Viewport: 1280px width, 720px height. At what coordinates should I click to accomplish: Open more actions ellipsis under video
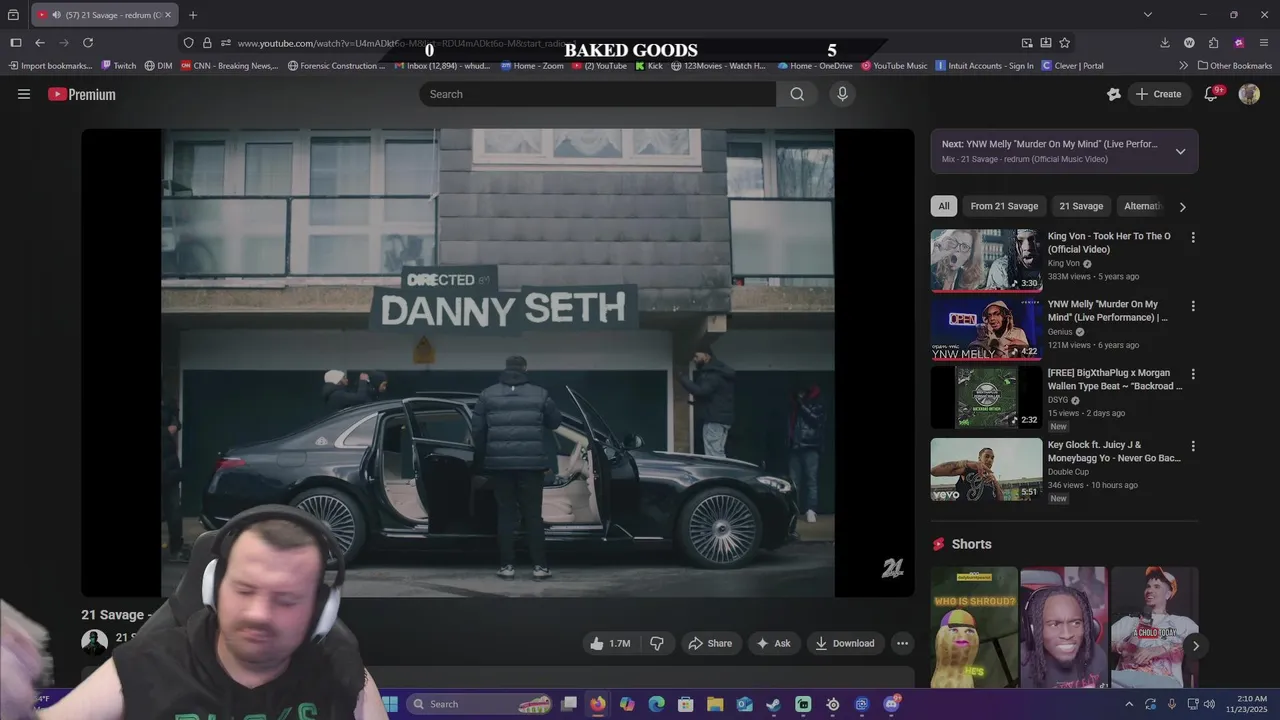click(x=902, y=643)
